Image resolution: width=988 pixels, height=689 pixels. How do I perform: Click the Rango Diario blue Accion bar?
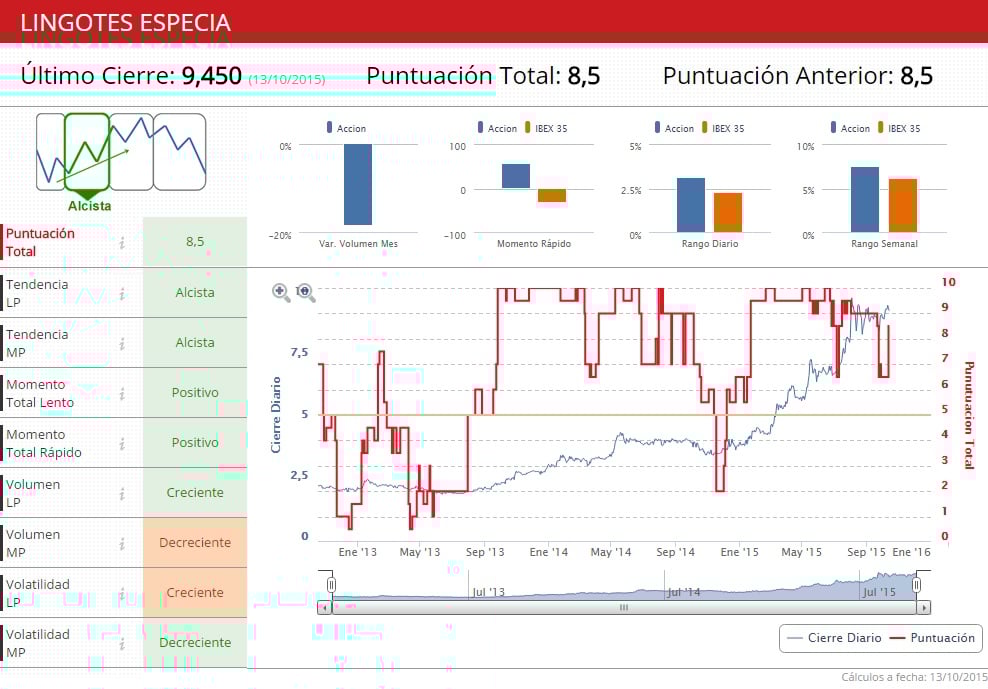(691, 205)
